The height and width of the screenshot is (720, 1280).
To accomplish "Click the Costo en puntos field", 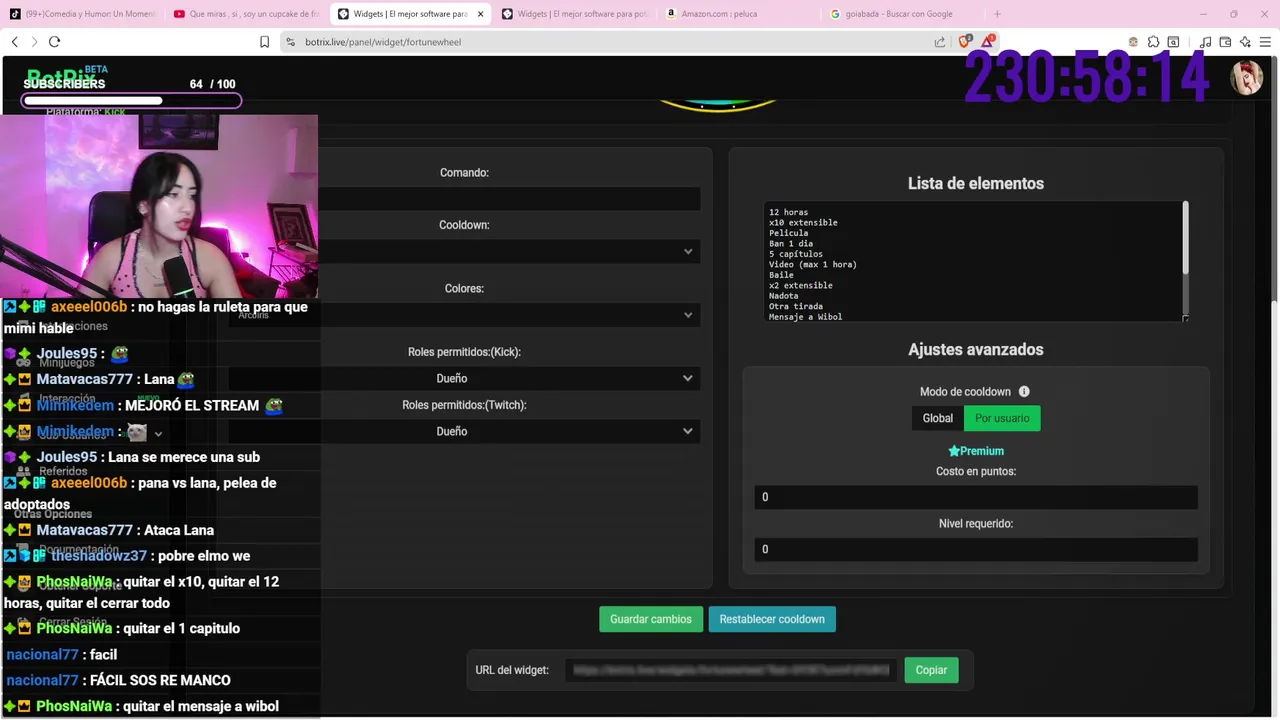I will pyautogui.click(x=976, y=497).
